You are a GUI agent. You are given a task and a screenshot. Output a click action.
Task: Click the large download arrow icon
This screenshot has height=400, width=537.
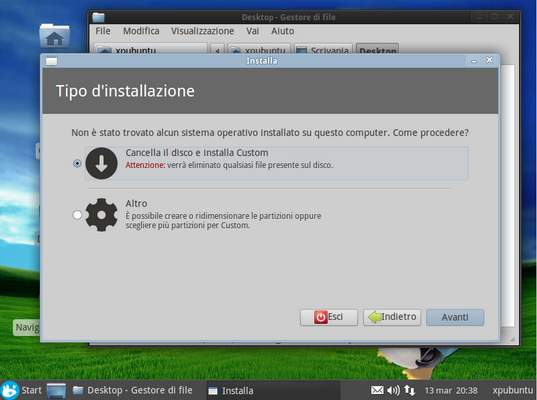tap(101, 163)
